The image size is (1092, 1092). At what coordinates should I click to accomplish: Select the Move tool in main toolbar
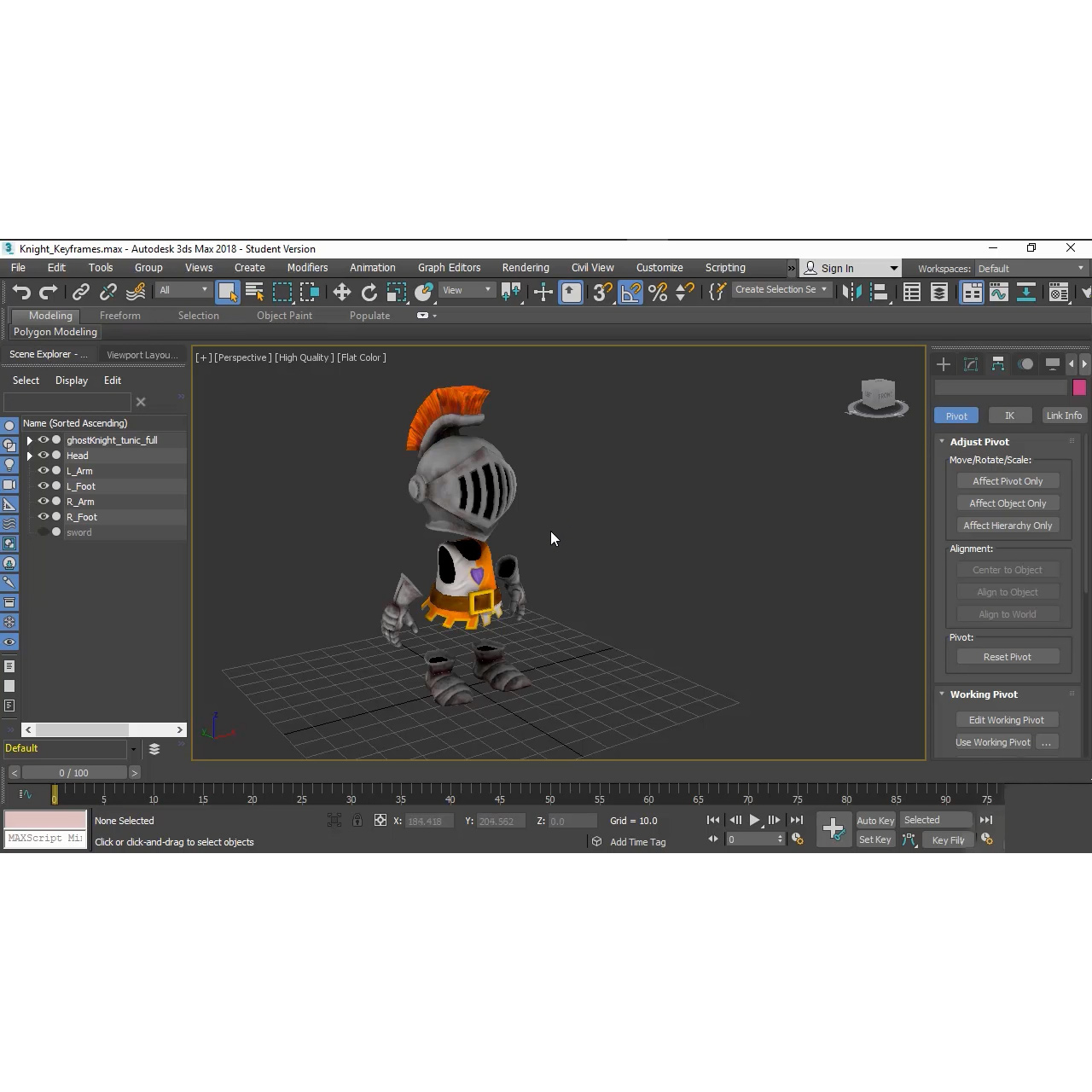[341, 292]
